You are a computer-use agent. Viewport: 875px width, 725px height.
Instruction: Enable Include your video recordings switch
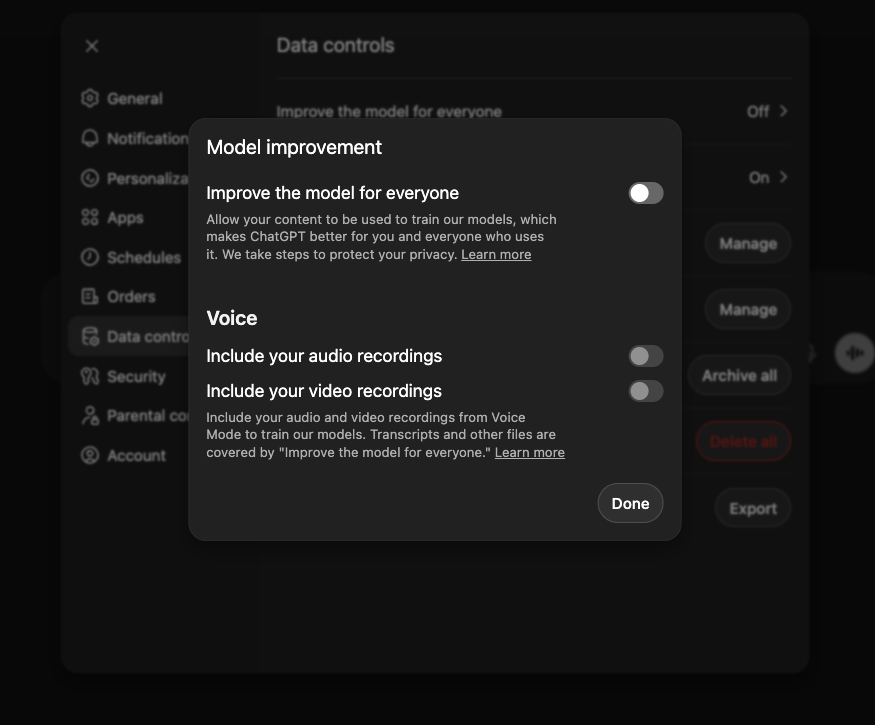click(646, 391)
